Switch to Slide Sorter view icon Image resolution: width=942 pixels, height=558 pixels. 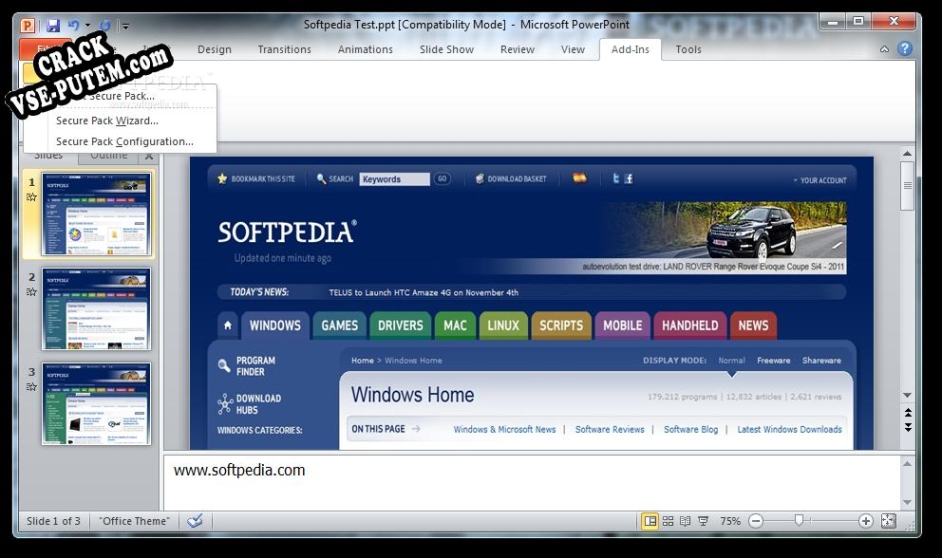668,521
